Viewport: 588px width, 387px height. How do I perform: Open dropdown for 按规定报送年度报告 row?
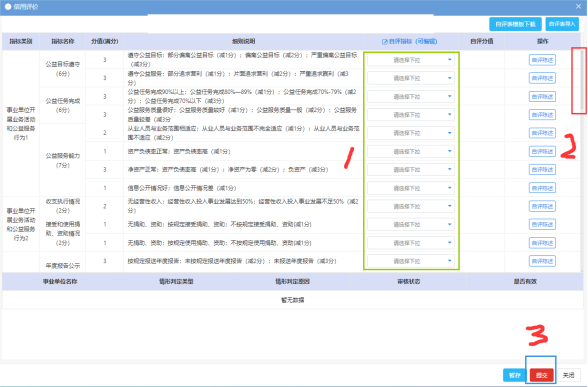(411, 261)
